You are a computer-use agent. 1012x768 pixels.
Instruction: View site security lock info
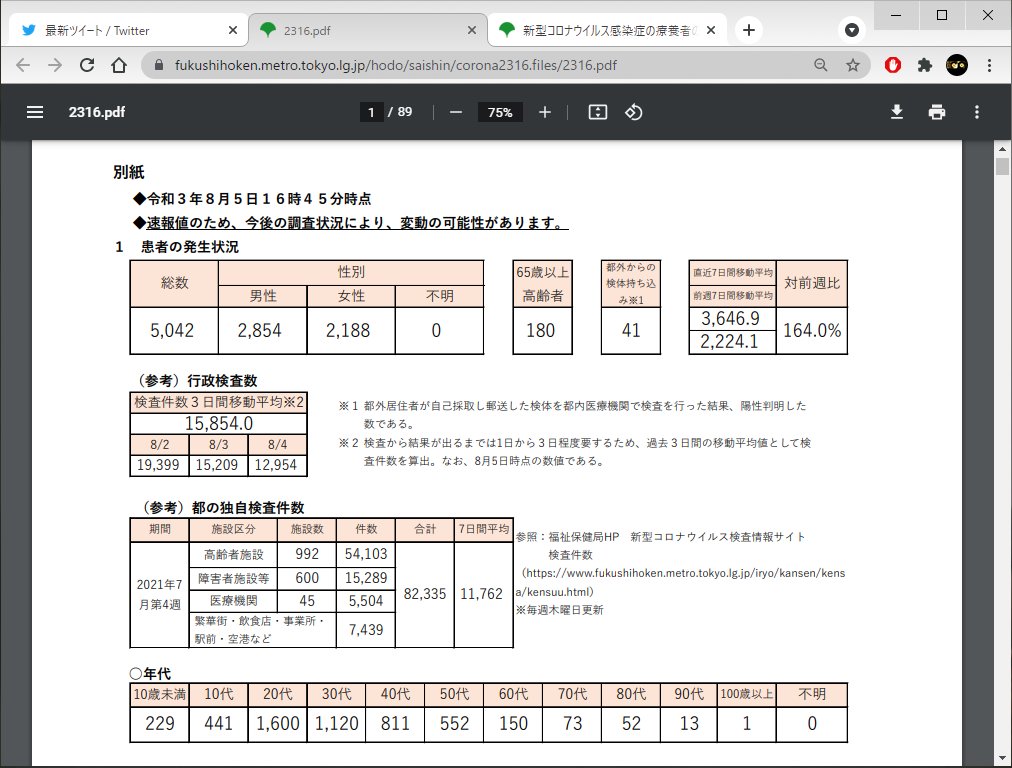point(159,65)
